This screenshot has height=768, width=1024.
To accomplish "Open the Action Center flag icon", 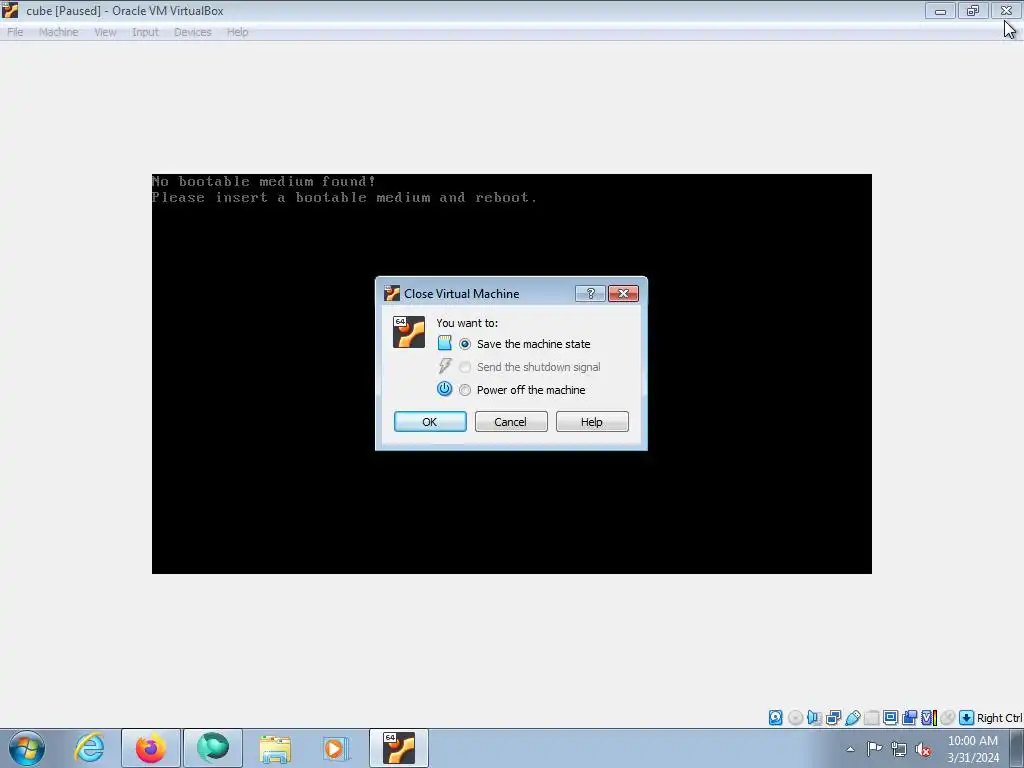I will click(x=874, y=749).
